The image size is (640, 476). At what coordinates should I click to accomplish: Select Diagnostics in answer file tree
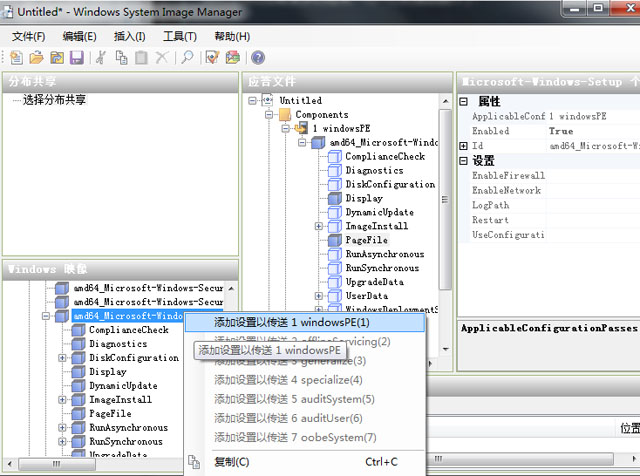(x=374, y=170)
